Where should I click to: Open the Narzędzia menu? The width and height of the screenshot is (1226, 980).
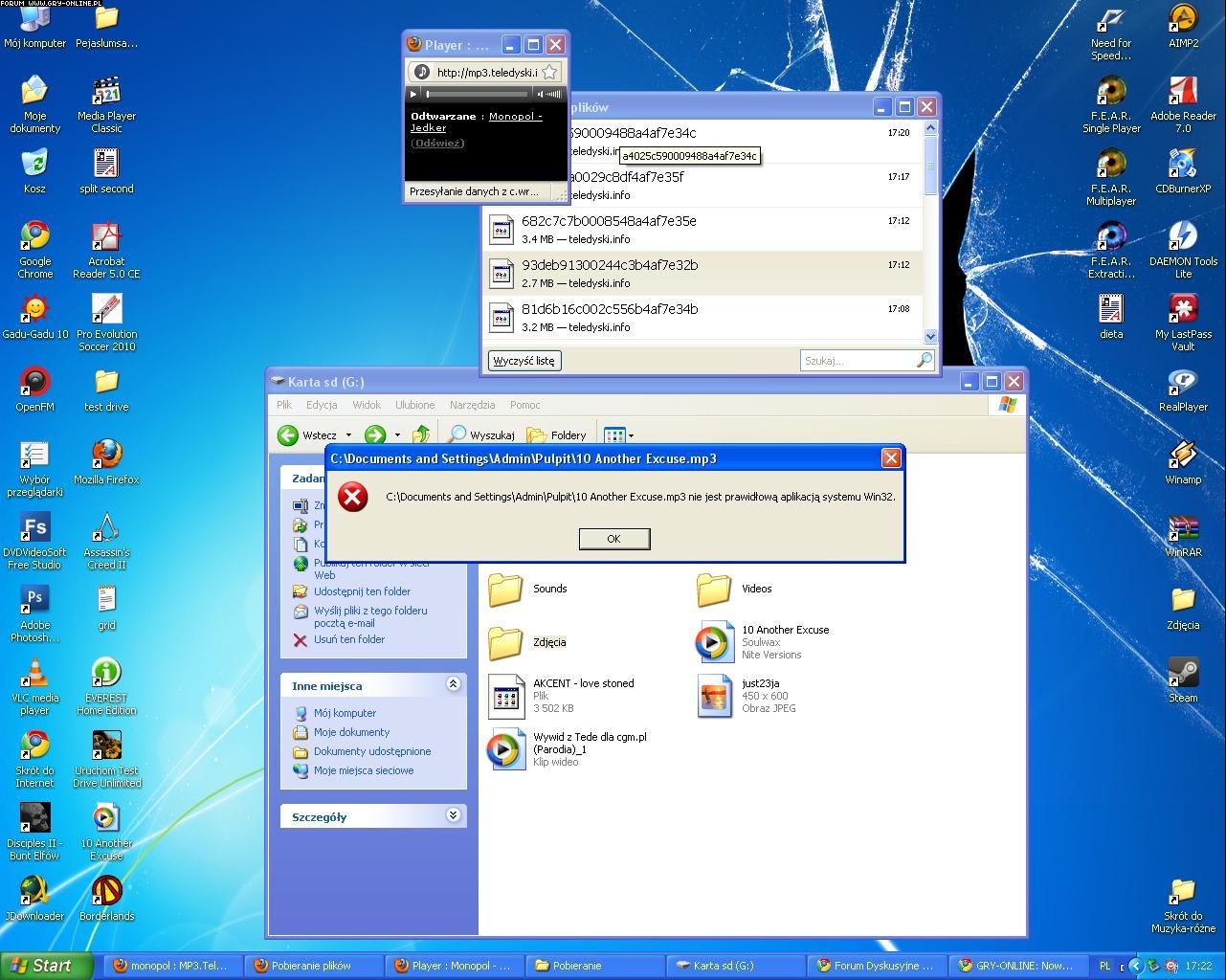473,405
